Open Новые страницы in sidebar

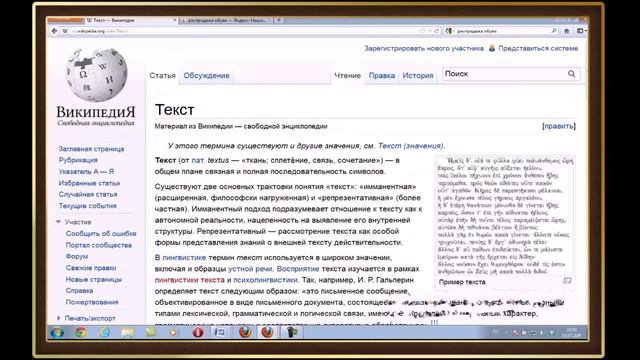point(94,279)
